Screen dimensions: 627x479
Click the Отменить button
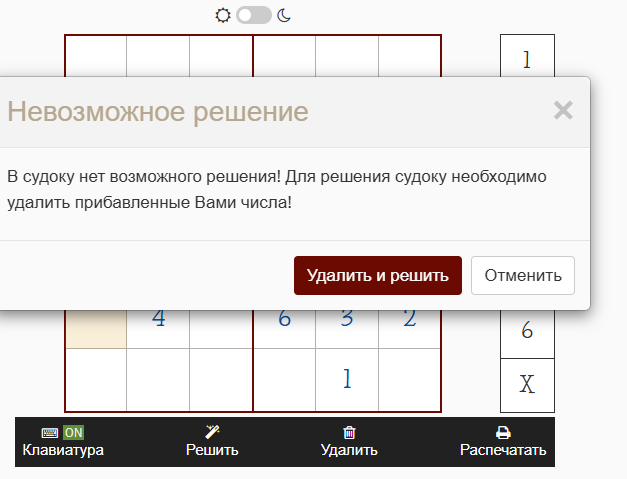523,275
